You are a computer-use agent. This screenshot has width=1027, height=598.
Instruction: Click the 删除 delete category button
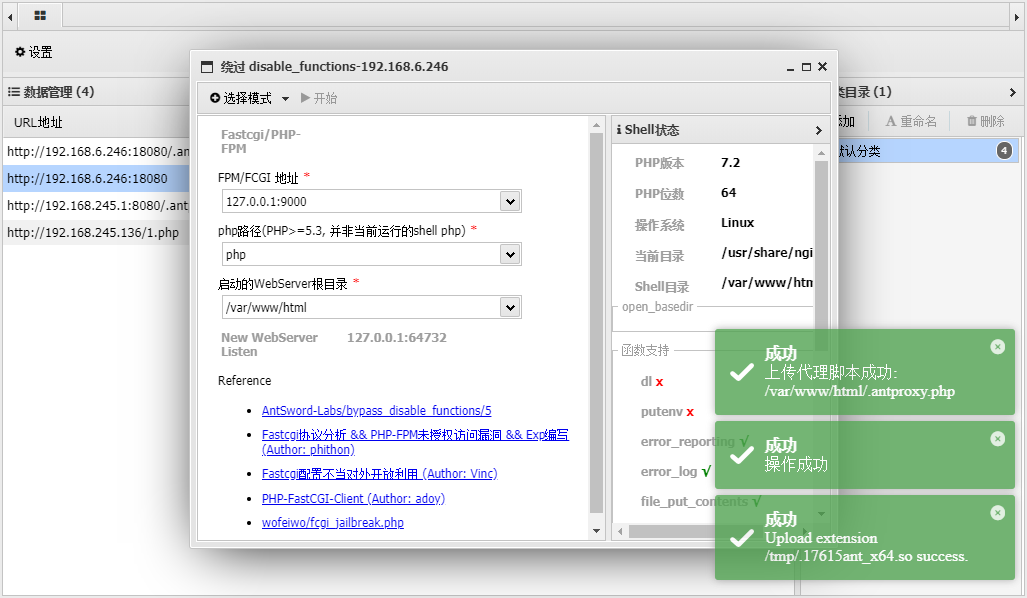coord(985,121)
